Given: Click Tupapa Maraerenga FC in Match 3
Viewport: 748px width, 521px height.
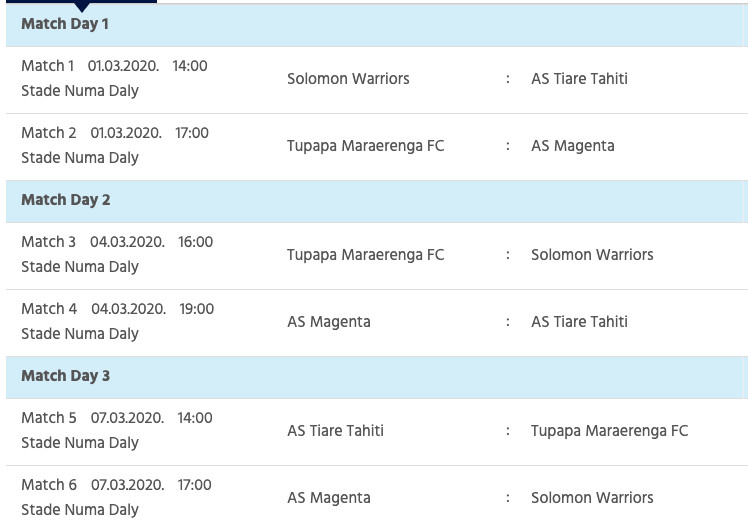Looking at the screenshot, I should tap(365, 255).
